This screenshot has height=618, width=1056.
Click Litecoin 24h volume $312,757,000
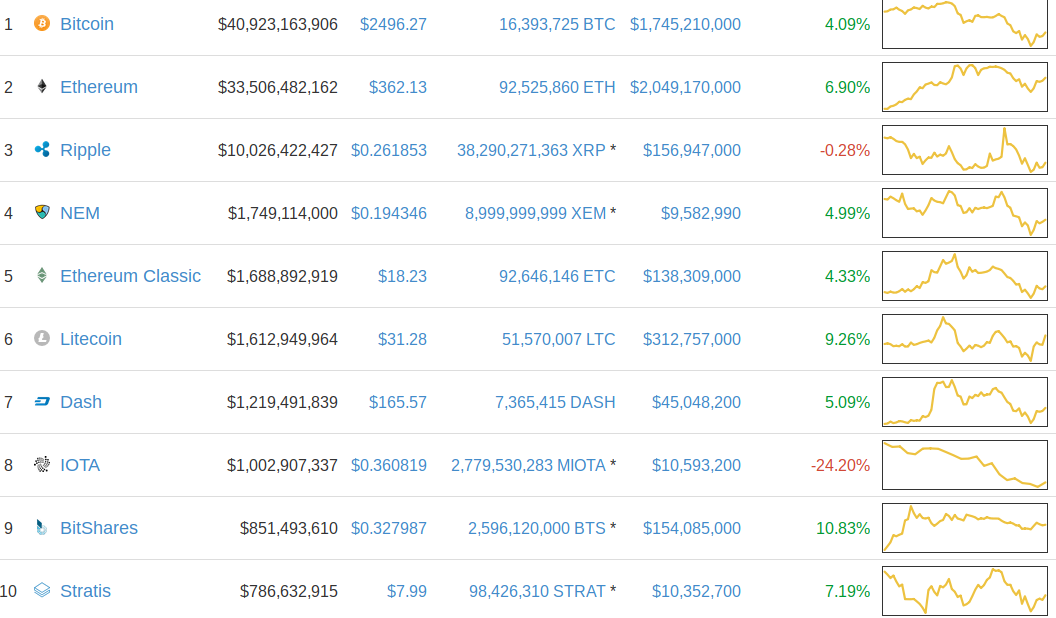pos(691,339)
